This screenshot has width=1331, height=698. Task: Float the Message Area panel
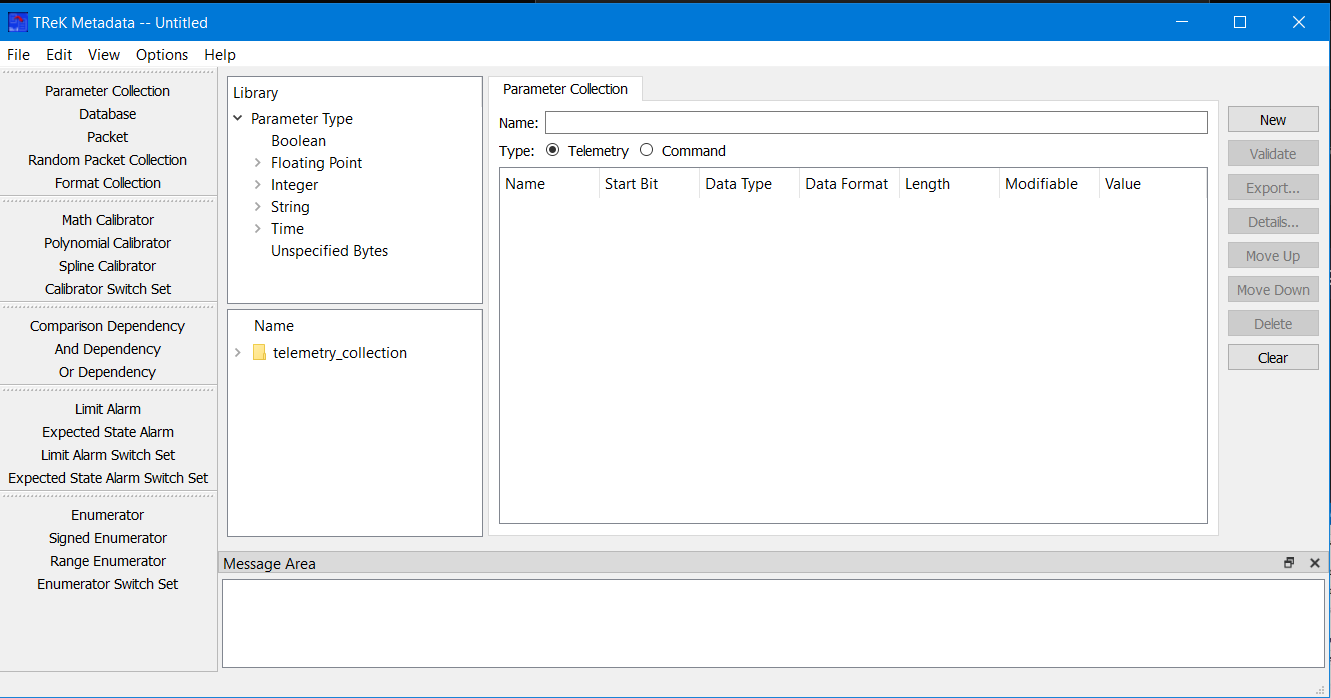tap(1289, 563)
